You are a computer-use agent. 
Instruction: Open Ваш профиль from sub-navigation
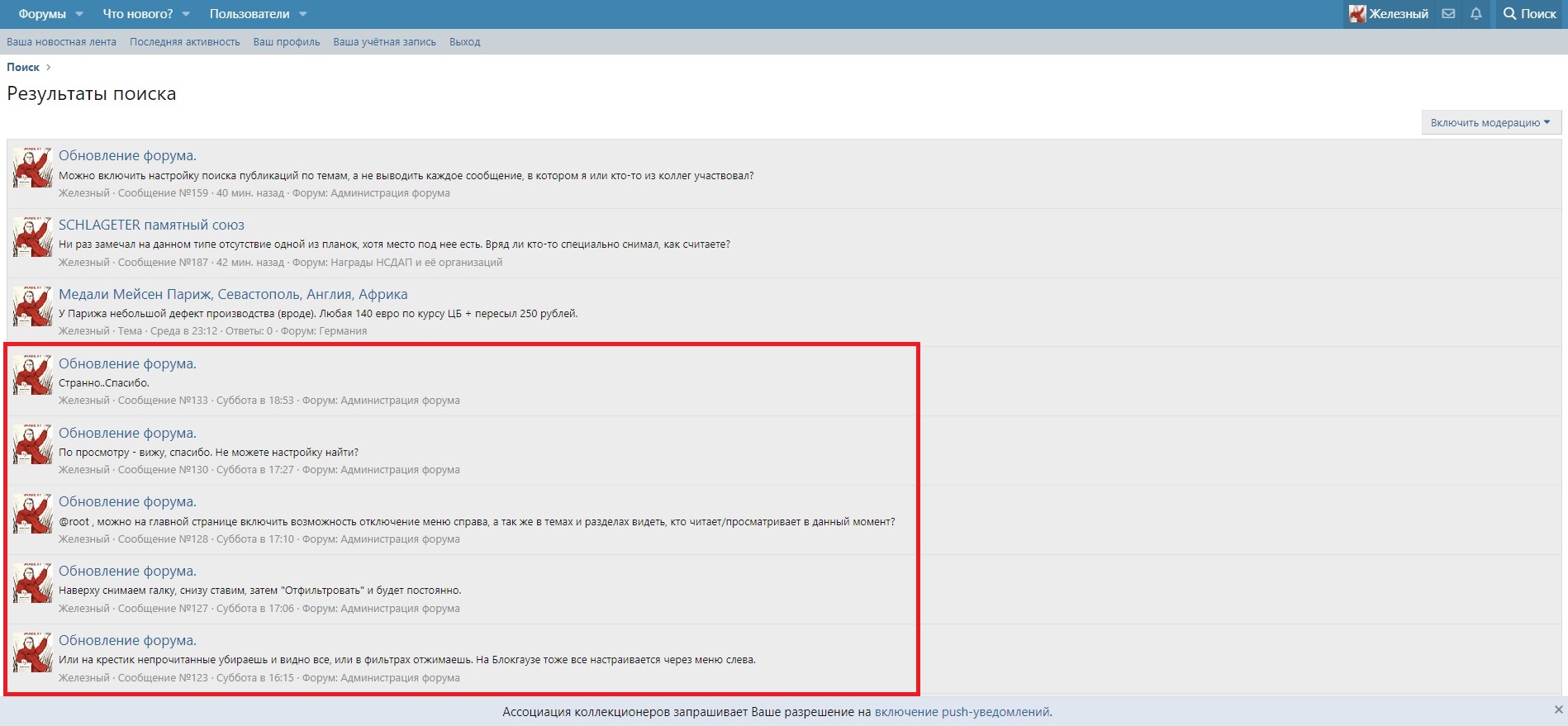point(286,42)
